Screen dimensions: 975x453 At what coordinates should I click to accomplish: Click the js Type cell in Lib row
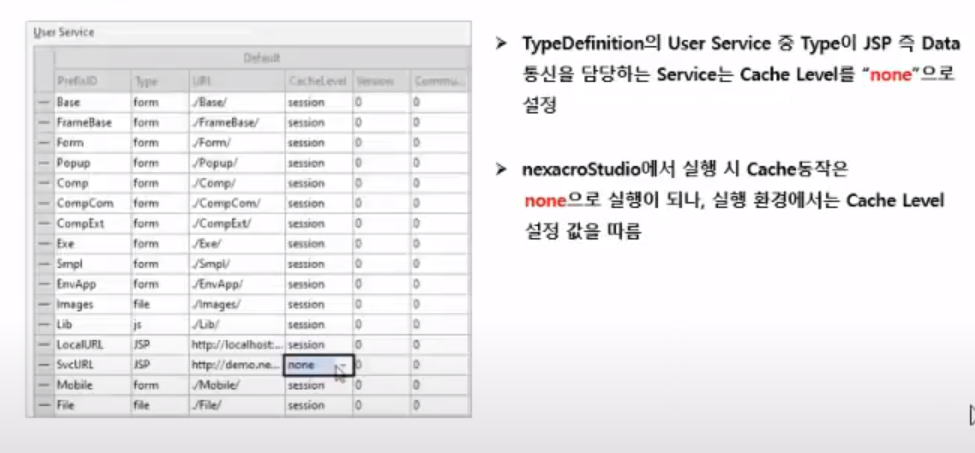coord(160,324)
